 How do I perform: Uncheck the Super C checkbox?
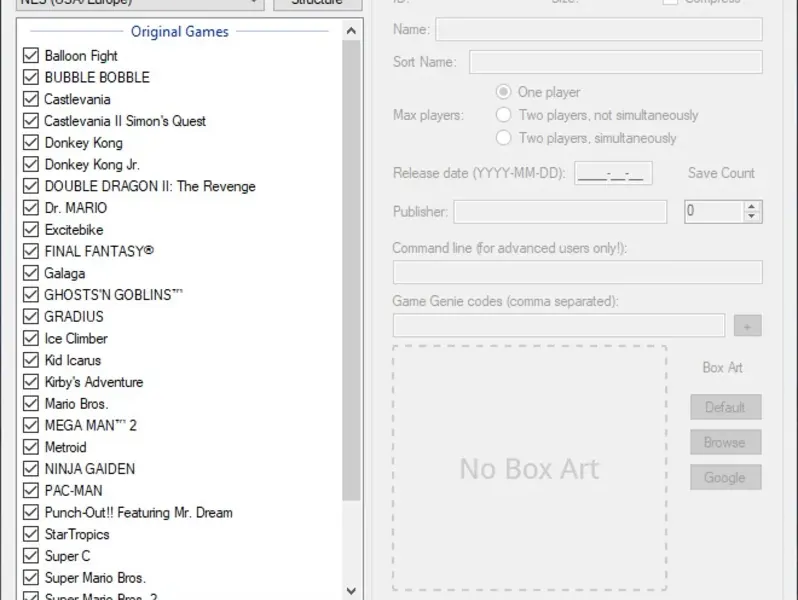31,556
